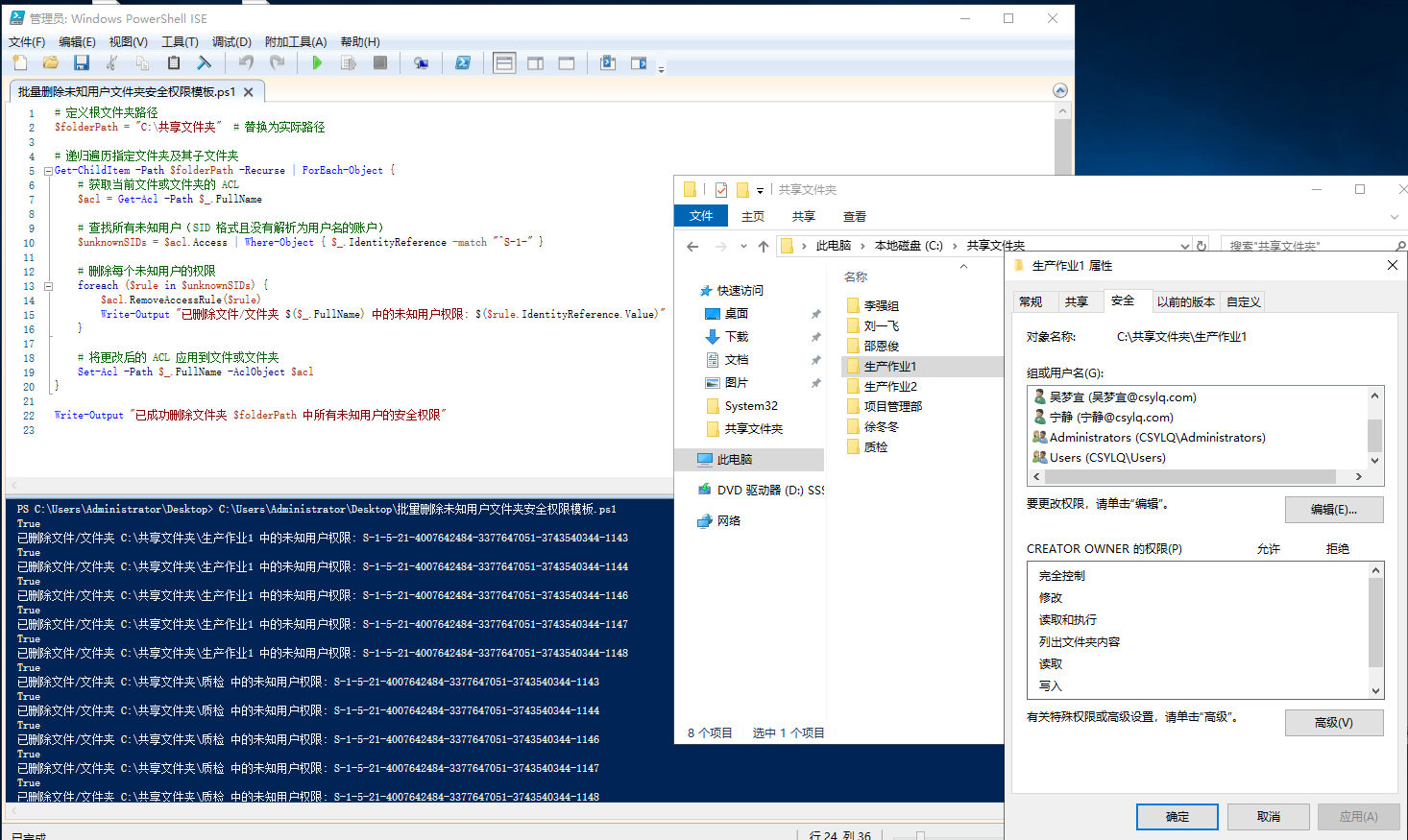The height and width of the screenshot is (840, 1408).
Task: Click the 取消 button in properties dialog
Action: point(1269,817)
